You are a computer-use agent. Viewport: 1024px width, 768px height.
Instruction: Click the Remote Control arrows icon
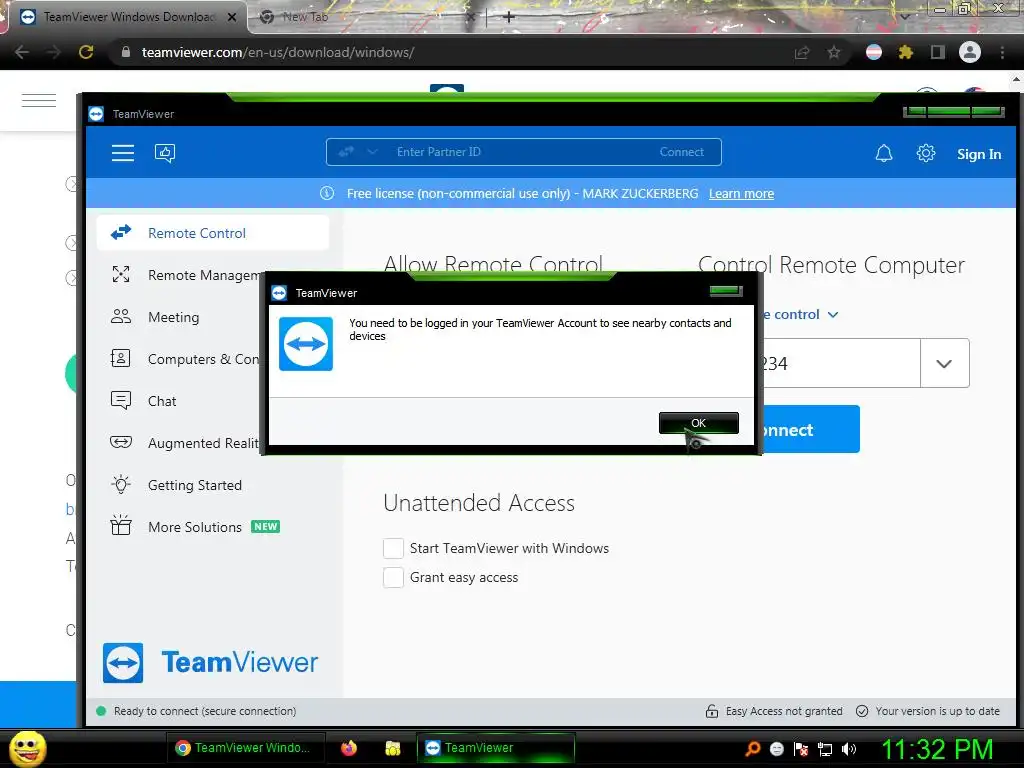tap(121, 232)
